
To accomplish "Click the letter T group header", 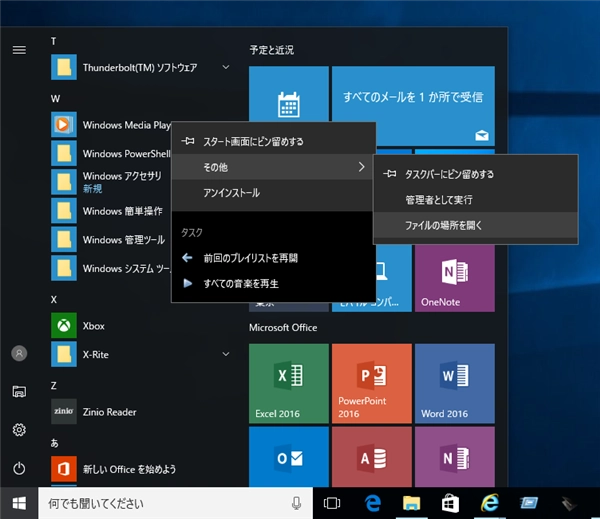I will click(x=54, y=41).
